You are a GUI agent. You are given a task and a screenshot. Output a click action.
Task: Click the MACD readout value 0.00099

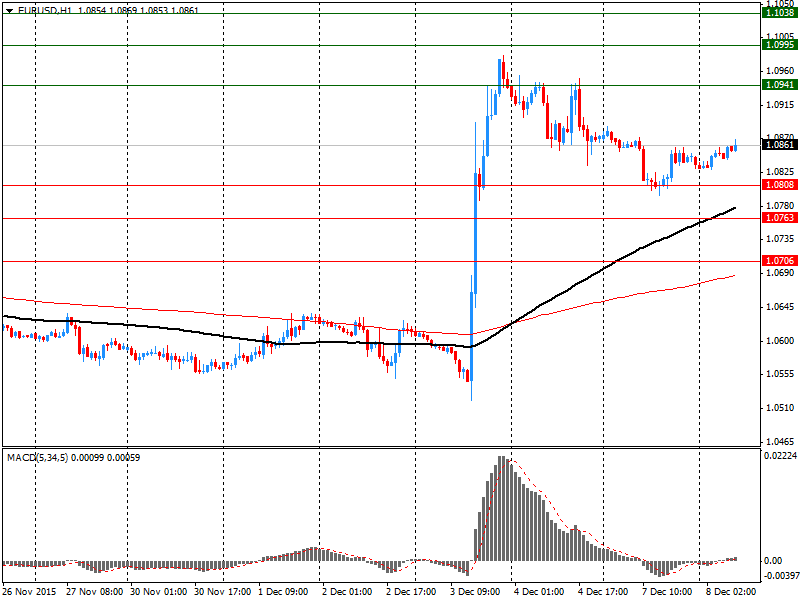pos(87,458)
